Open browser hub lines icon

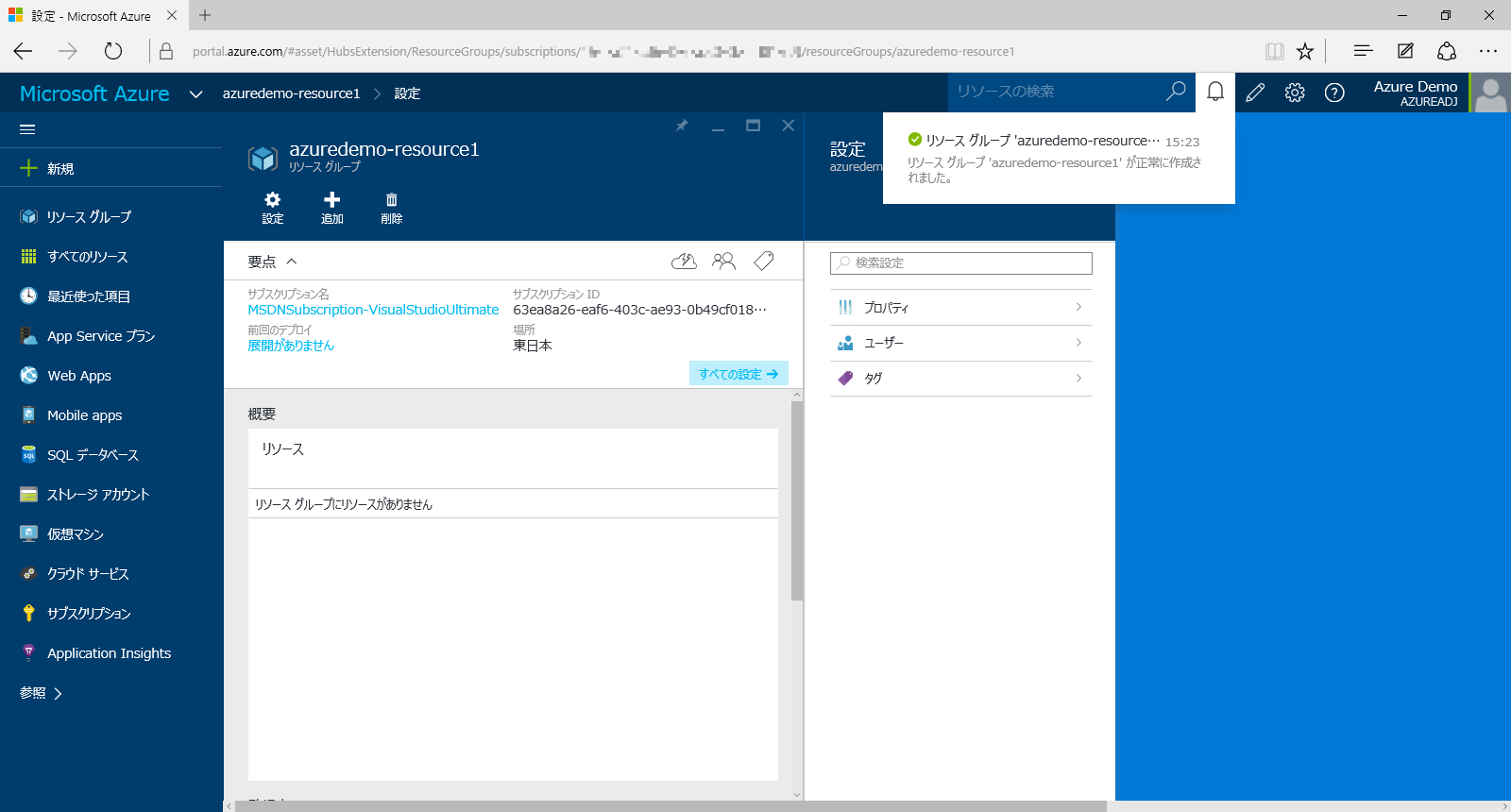click(x=1363, y=51)
